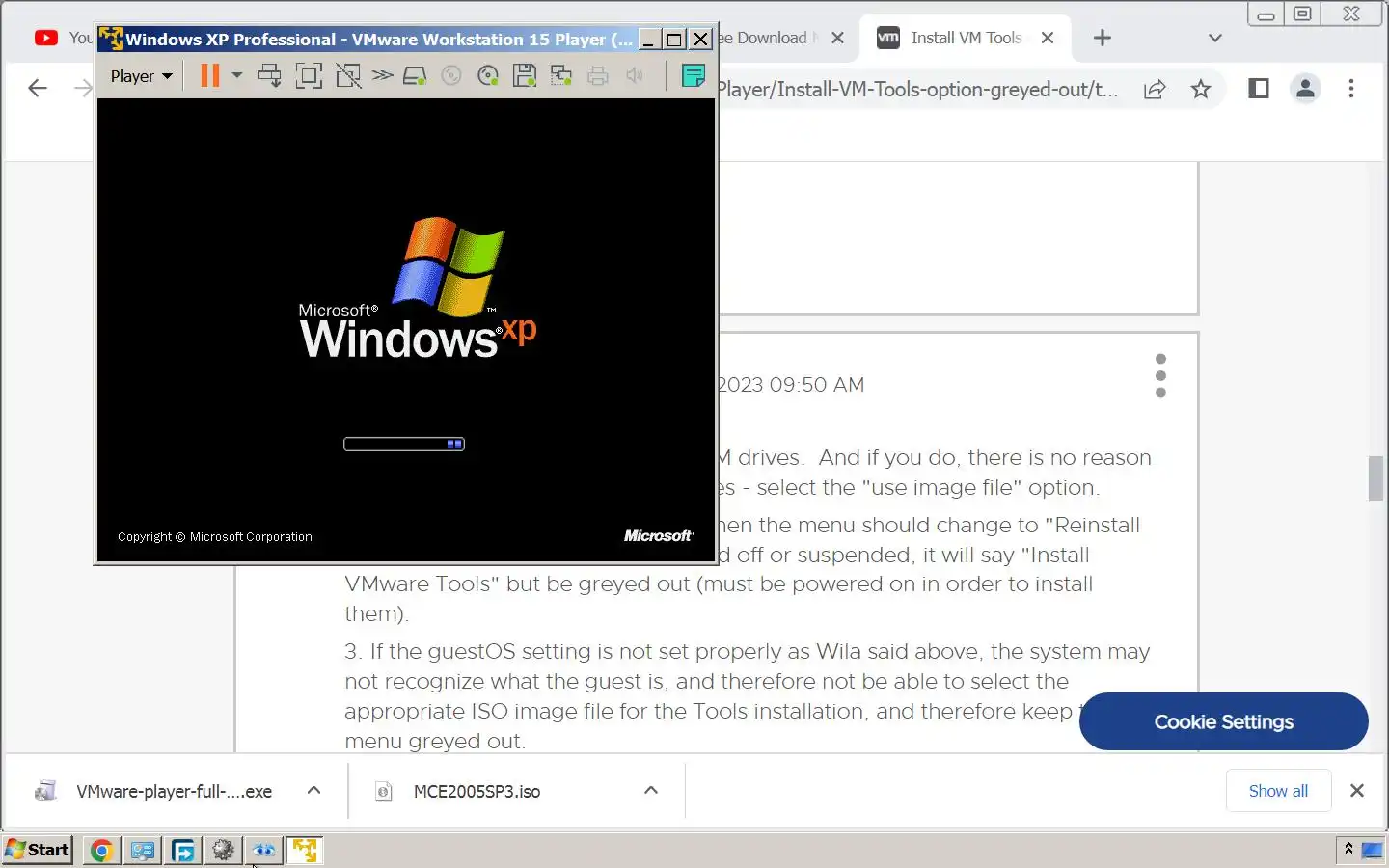
Task: Click the printer device icon in VMware toolbar
Action: pos(598,75)
